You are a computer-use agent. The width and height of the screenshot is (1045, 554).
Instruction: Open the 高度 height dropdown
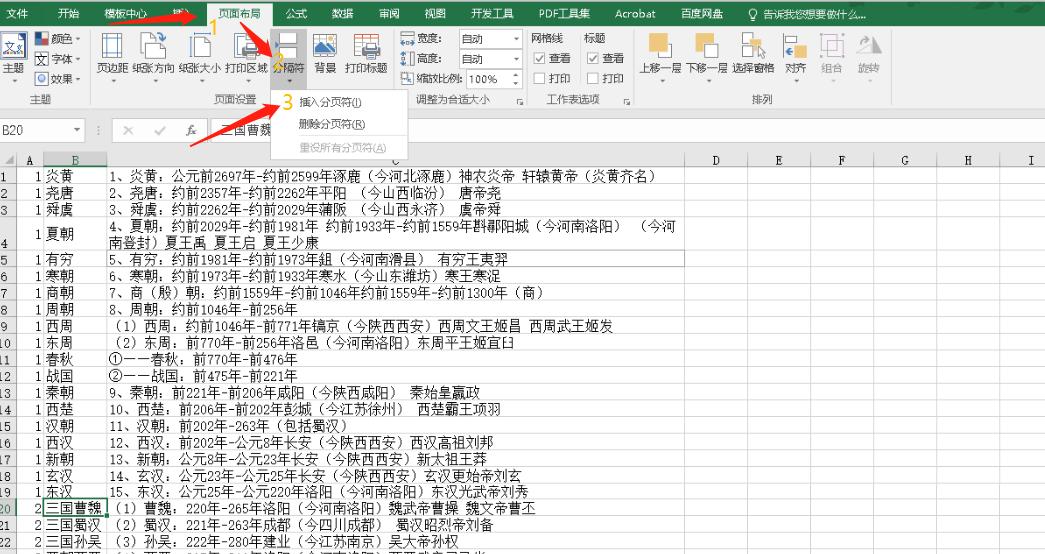[517, 59]
